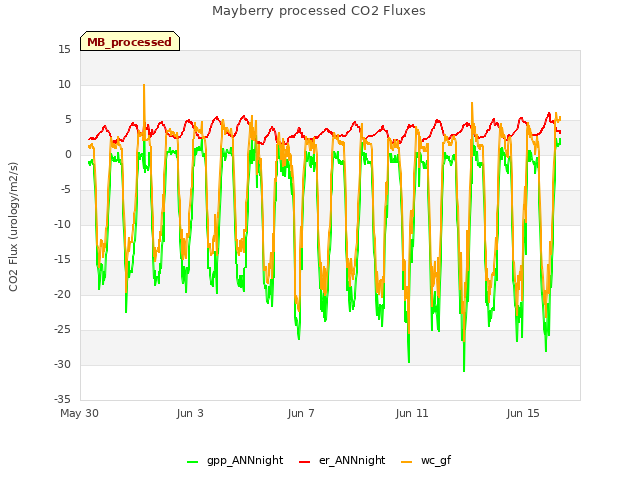
Task: Click the 0 y-axis tick label
Action: click(68, 155)
